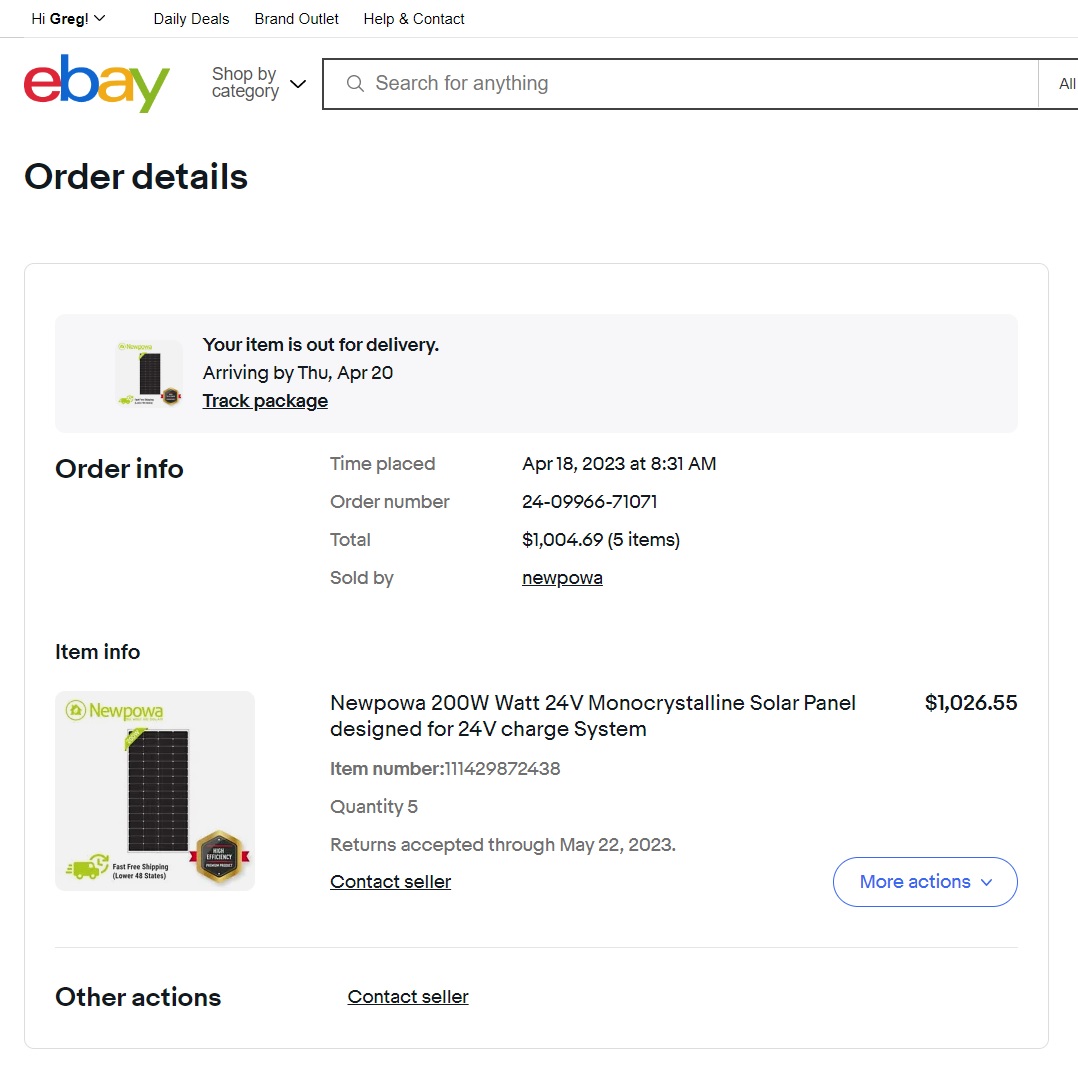Open the More actions dropdown
The image size is (1078, 1085).
click(925, 882)
